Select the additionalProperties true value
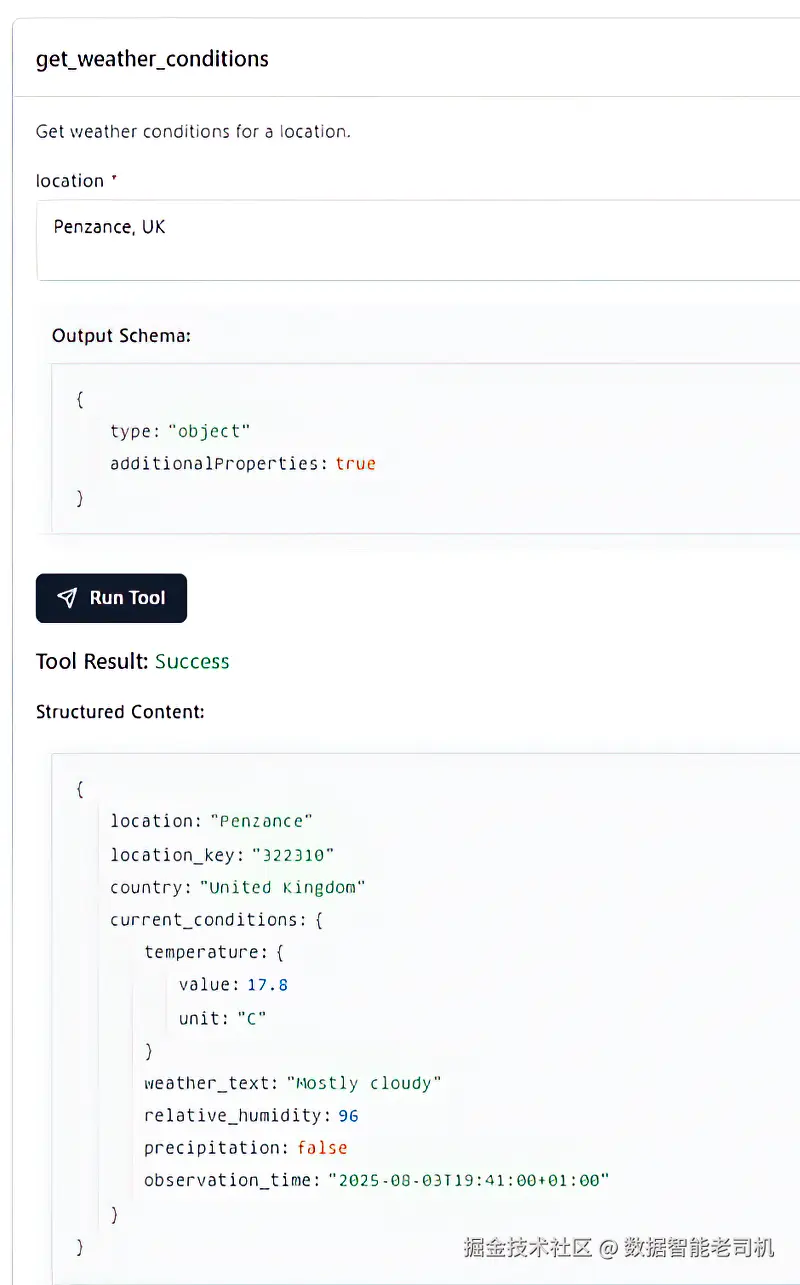800x1285 pixels. [355, 464]
